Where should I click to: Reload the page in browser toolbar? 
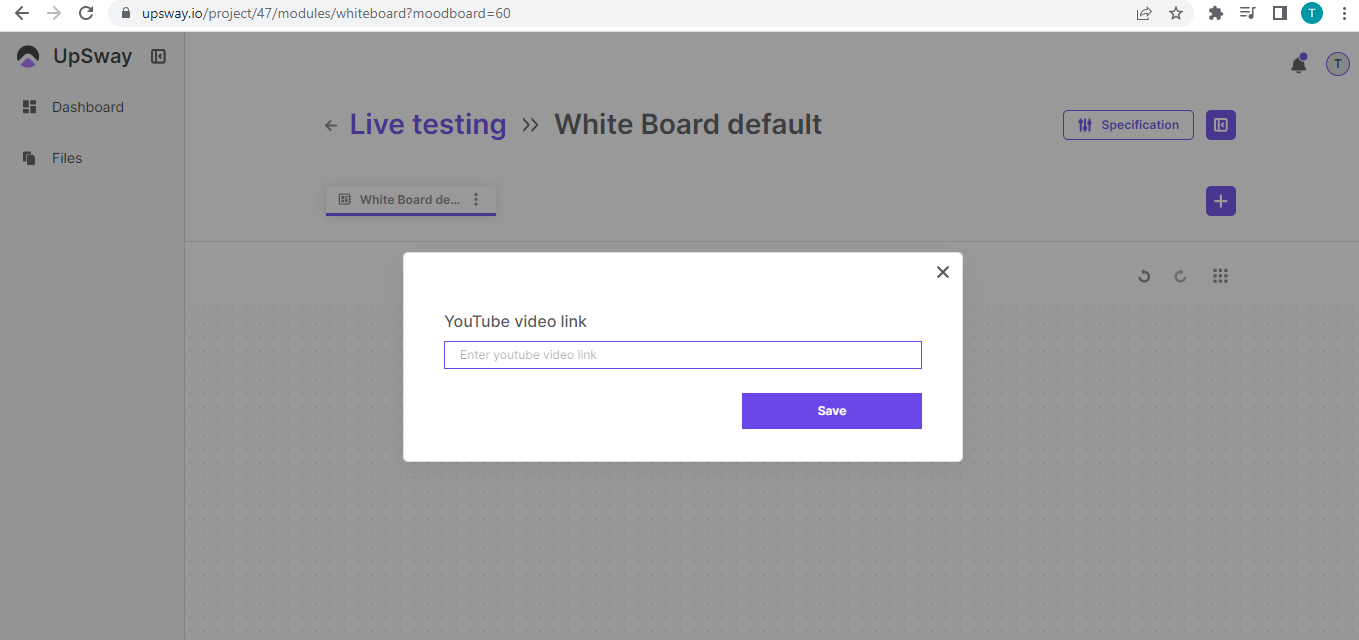[86, 13]
